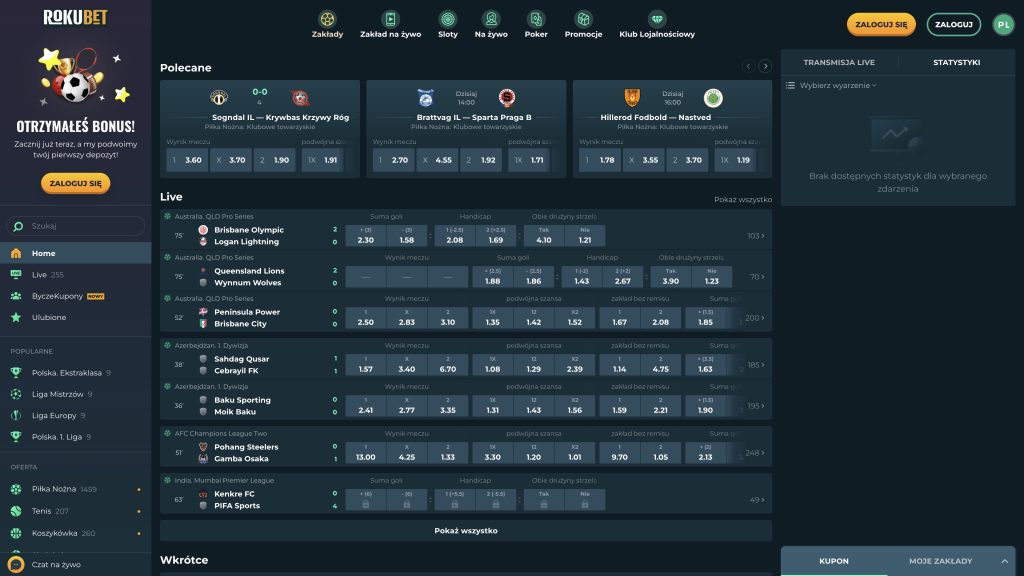This screenshot has width=1024, height=576.
Task: Switch to Statystyki tab
Action: coord(957,63)
